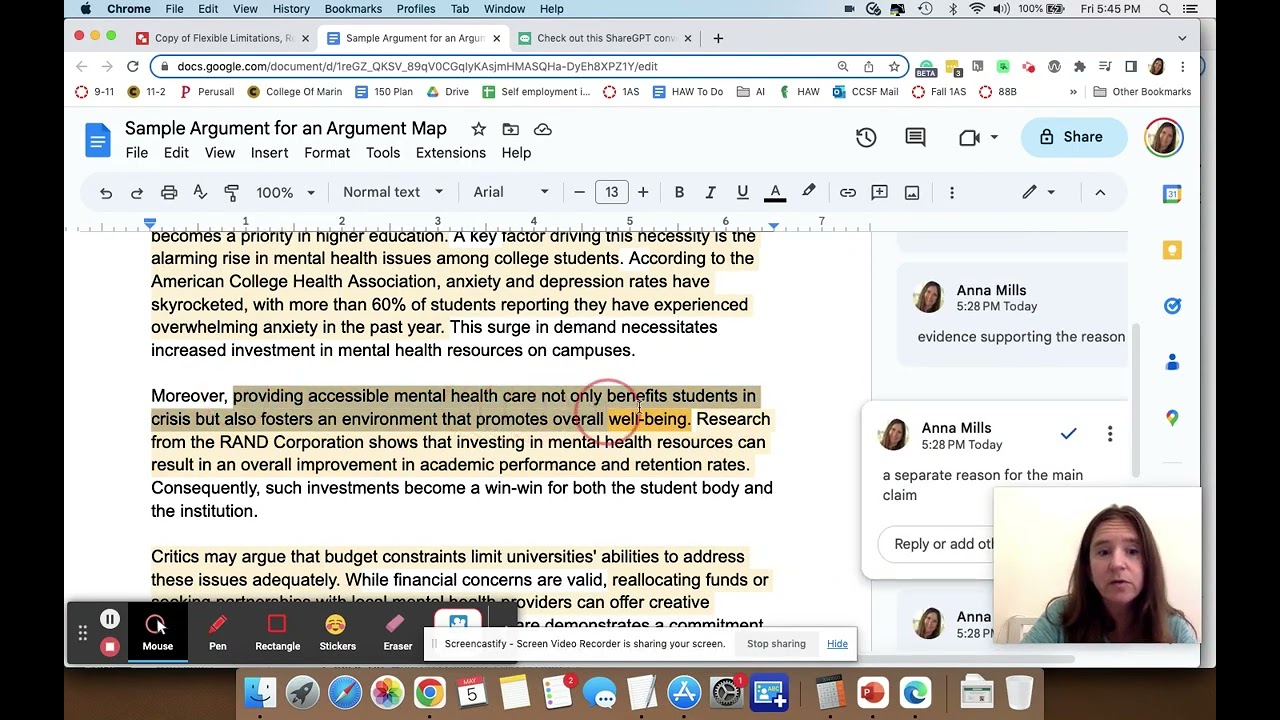Open the Docs Extensions menu

pos(451,153)
